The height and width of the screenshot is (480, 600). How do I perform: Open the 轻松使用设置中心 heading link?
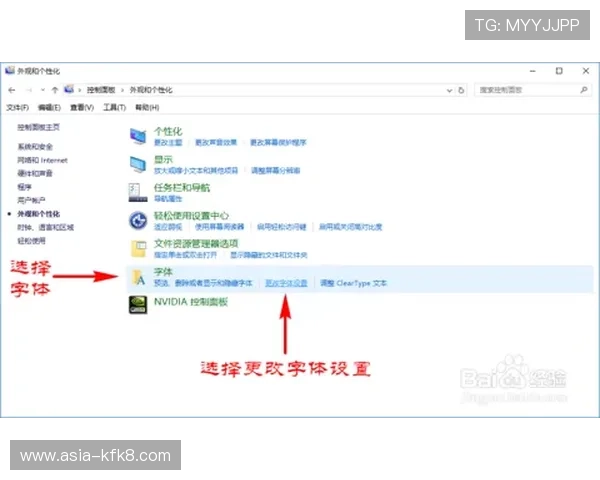pos(191,216)
